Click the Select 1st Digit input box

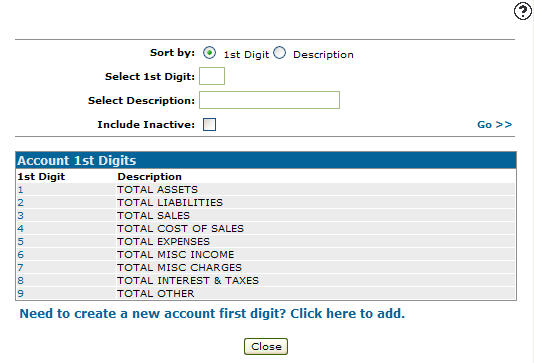click(212, 76)
